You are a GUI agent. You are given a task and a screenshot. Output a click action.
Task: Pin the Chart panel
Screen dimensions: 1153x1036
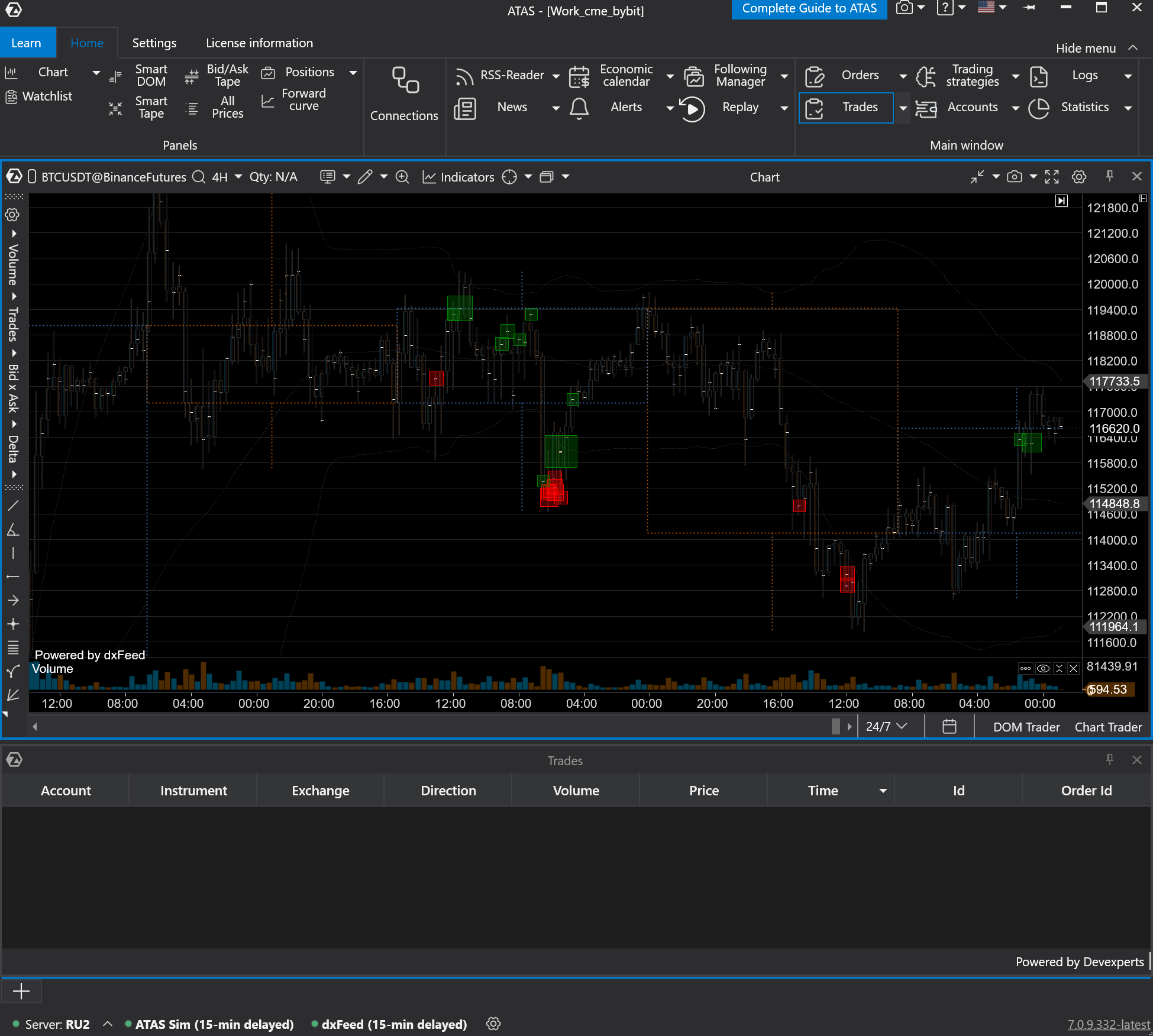(1110, 176)
